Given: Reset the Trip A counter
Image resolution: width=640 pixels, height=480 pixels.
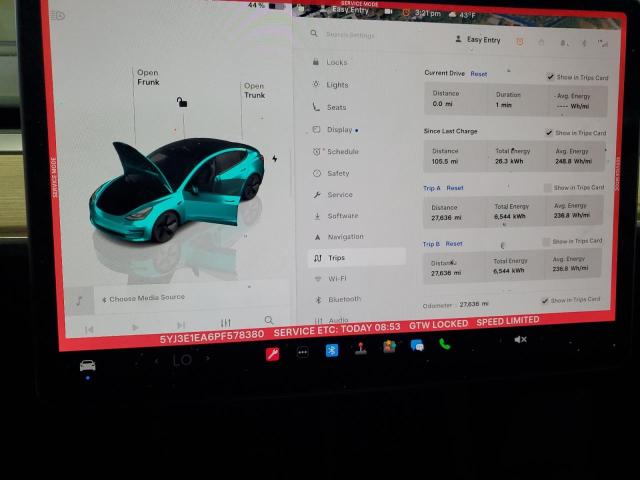Looking at the screenshot, I should pos(455,188).
